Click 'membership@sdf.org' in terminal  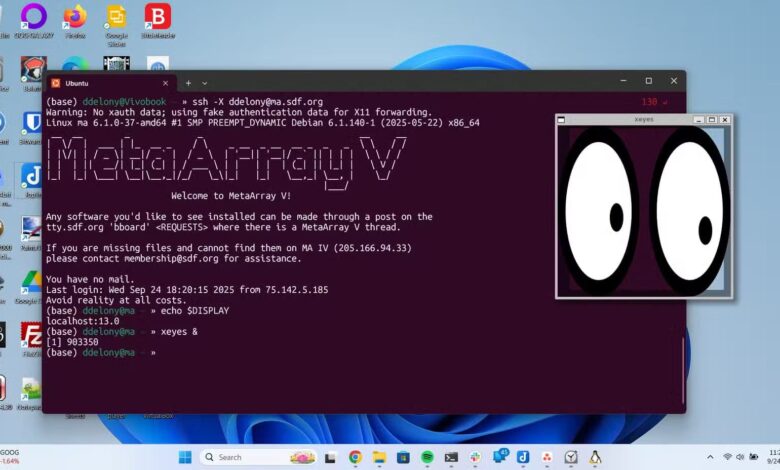click(171, 258)
